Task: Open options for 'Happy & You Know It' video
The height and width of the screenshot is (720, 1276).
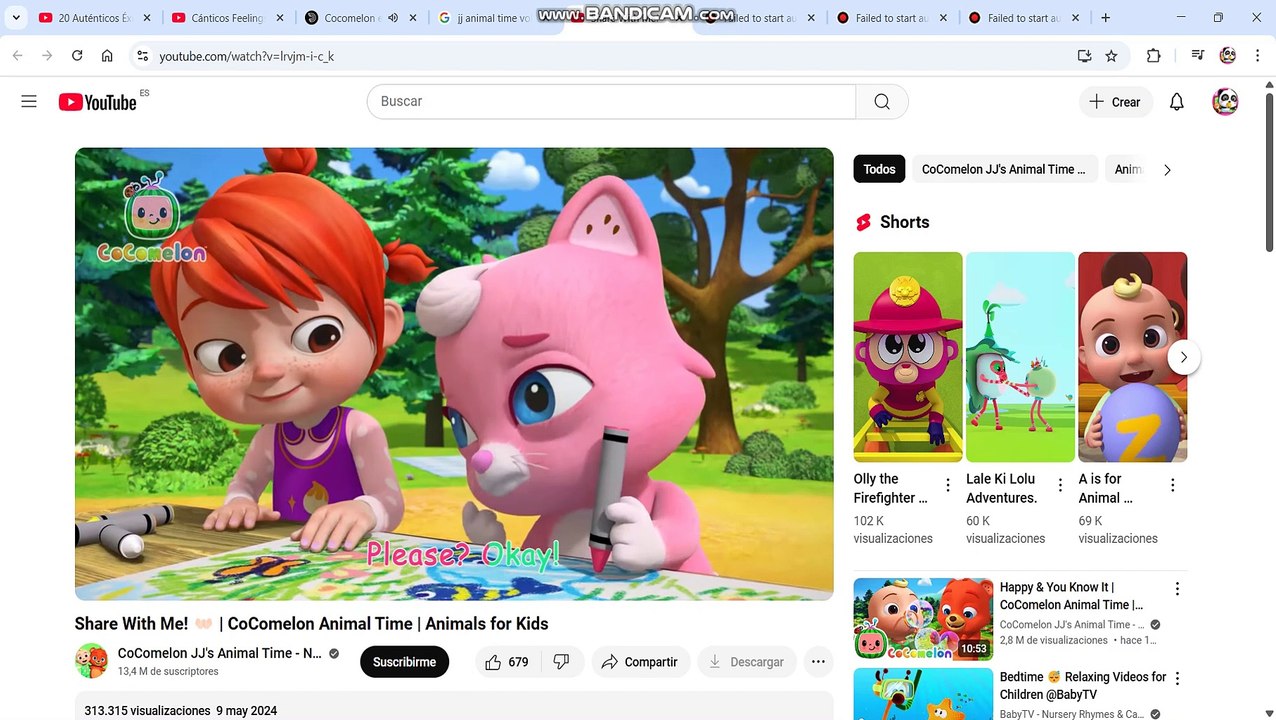Action: (x=1177, y=589)
